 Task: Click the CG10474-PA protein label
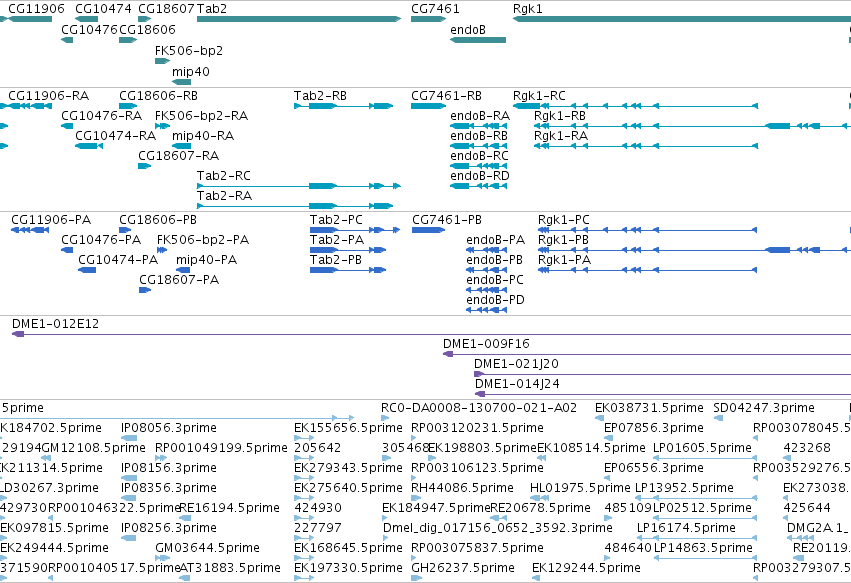tap(118, 260)
